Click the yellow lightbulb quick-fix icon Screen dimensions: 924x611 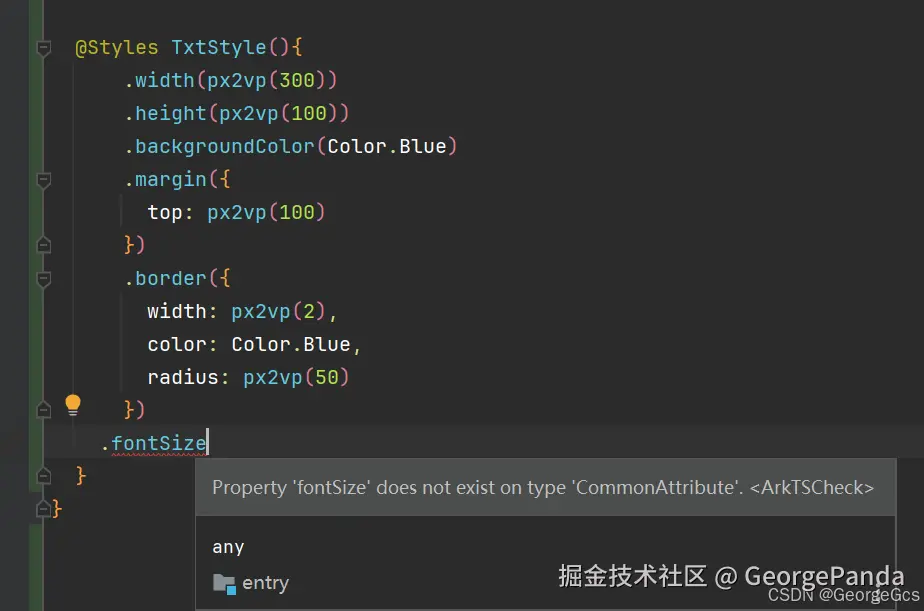(72, 405)
